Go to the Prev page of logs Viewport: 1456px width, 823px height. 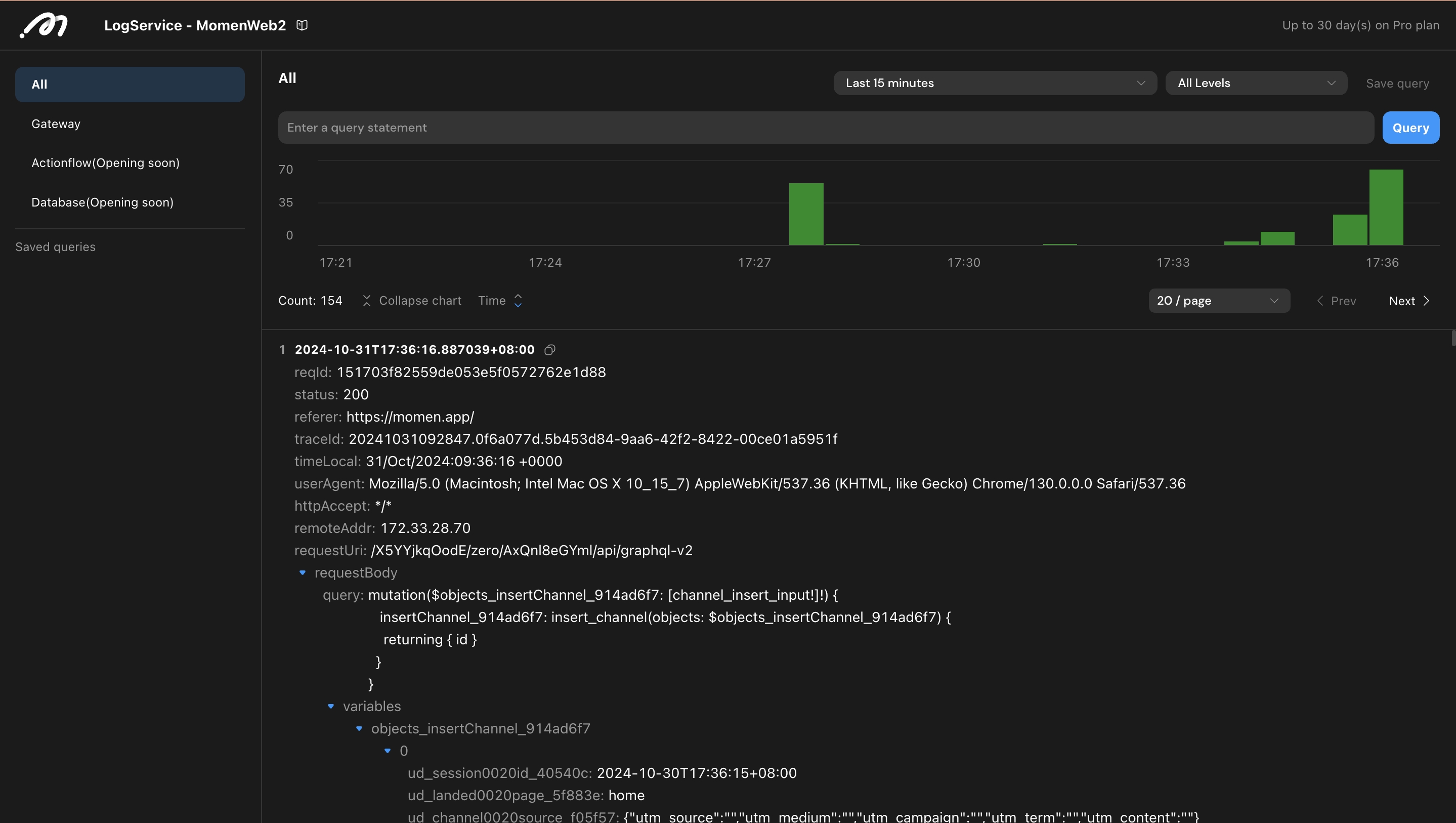pos(1337,301)
